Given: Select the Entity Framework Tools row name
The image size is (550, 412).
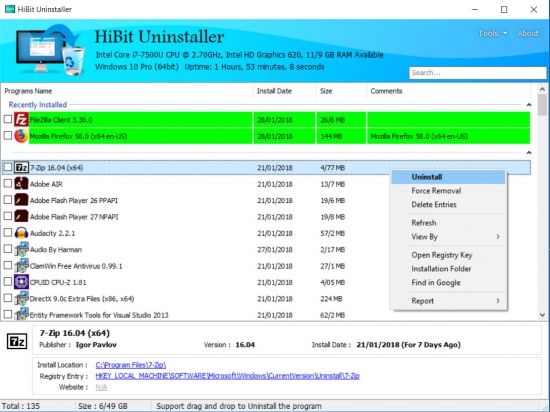Looking at the screenshot, I should (99, 315).
